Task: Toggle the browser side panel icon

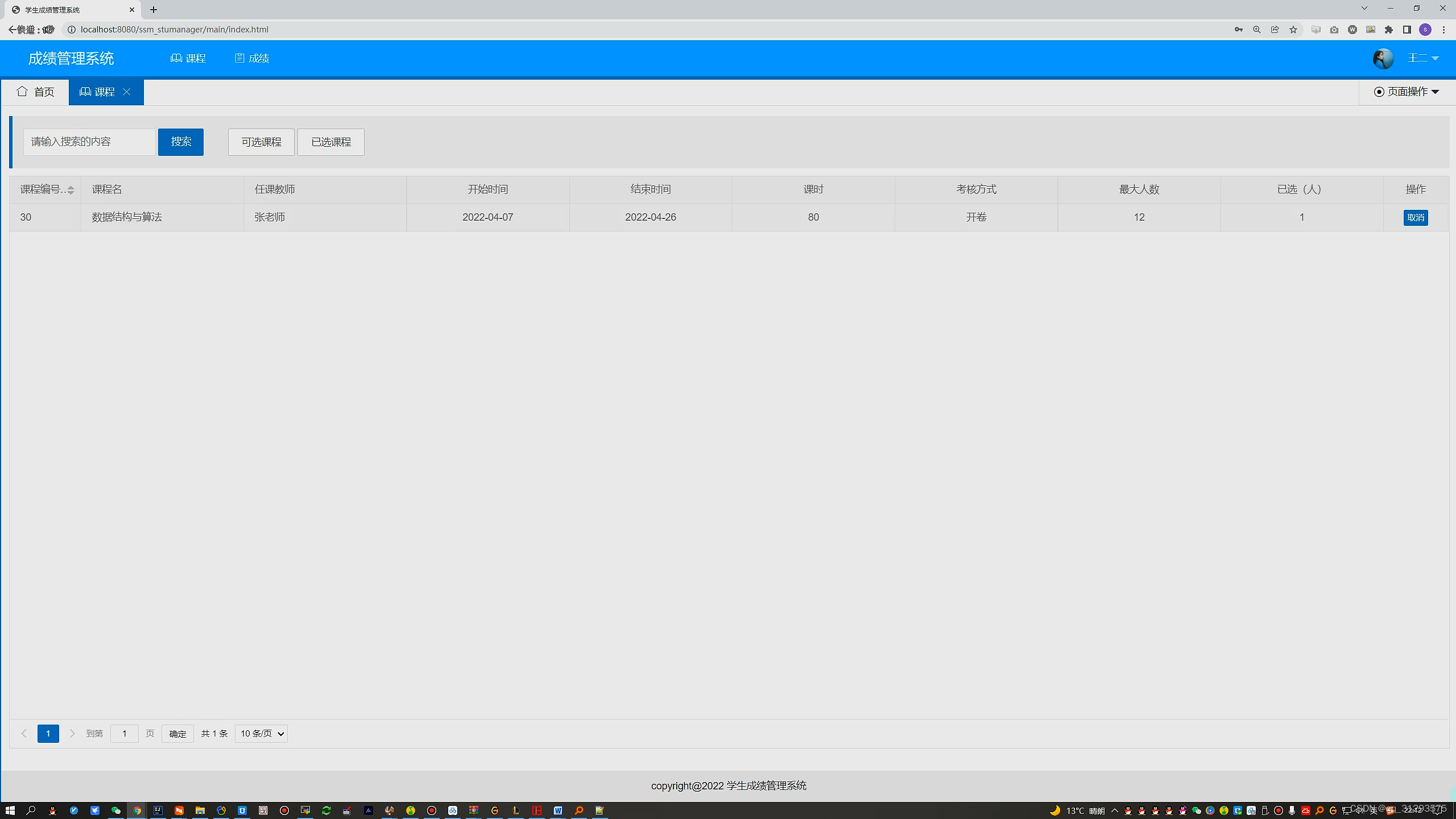Action: [1407, 30]
